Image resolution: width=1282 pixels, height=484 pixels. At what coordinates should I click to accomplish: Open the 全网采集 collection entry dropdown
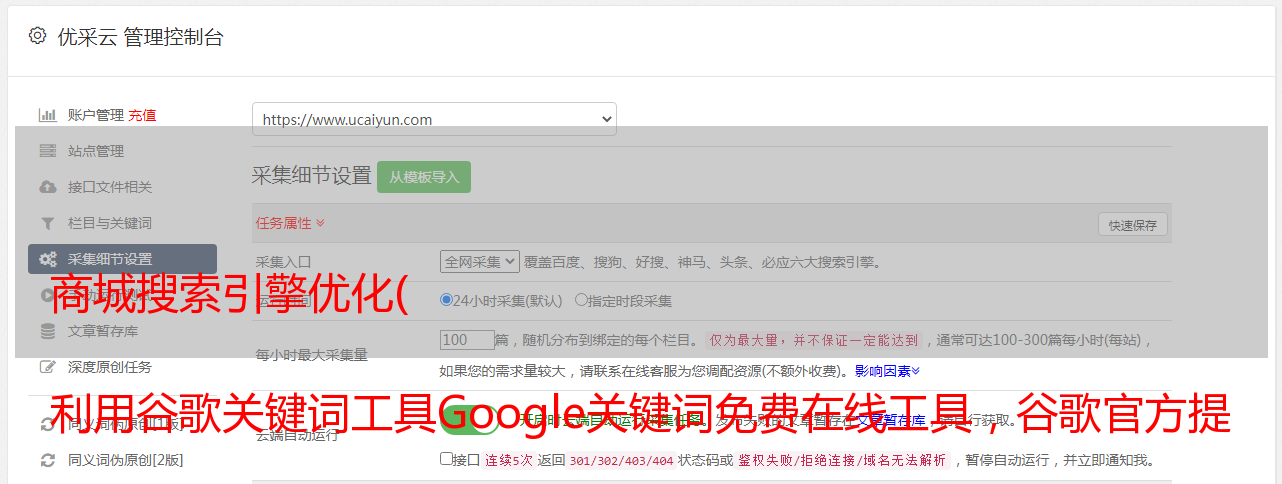pos(480,262)
